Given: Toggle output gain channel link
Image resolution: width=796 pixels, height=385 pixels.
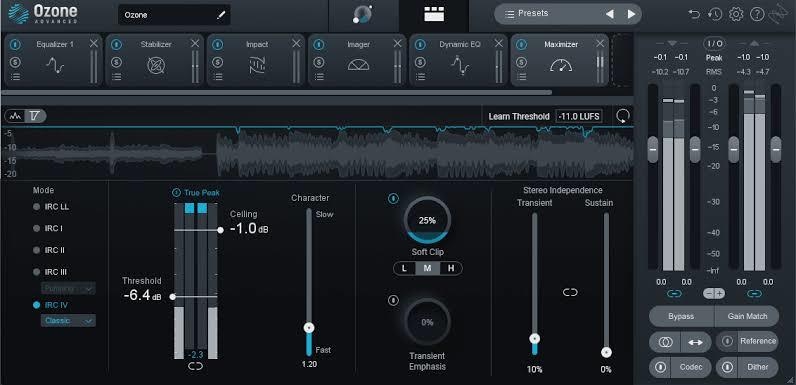Looking at the screenshot, I should pos(754,294).
